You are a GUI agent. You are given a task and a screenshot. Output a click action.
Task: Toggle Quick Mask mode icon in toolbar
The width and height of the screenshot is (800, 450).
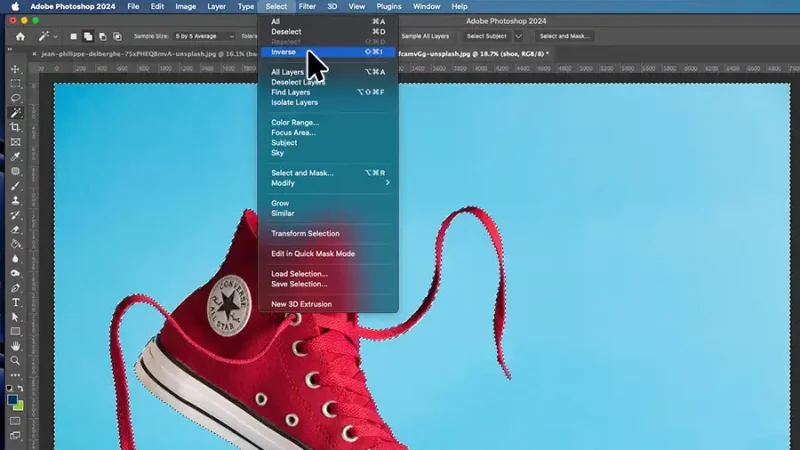[15, 421]
